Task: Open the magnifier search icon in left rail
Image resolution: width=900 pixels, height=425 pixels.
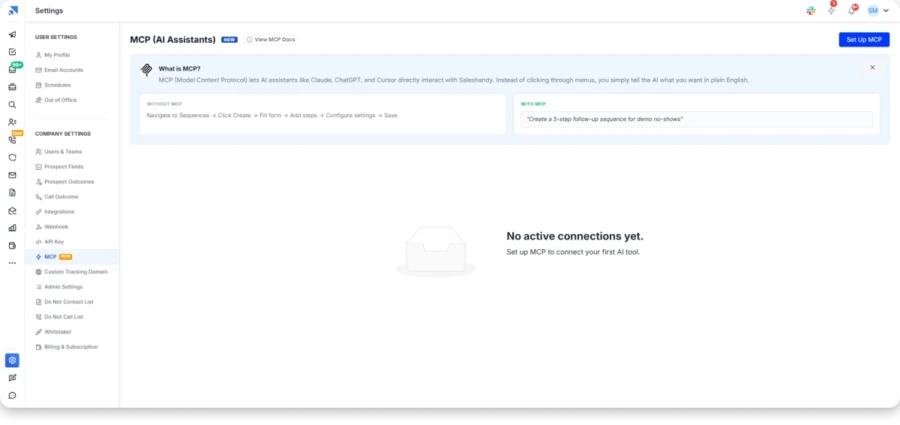Action: (x=13, y=105)
